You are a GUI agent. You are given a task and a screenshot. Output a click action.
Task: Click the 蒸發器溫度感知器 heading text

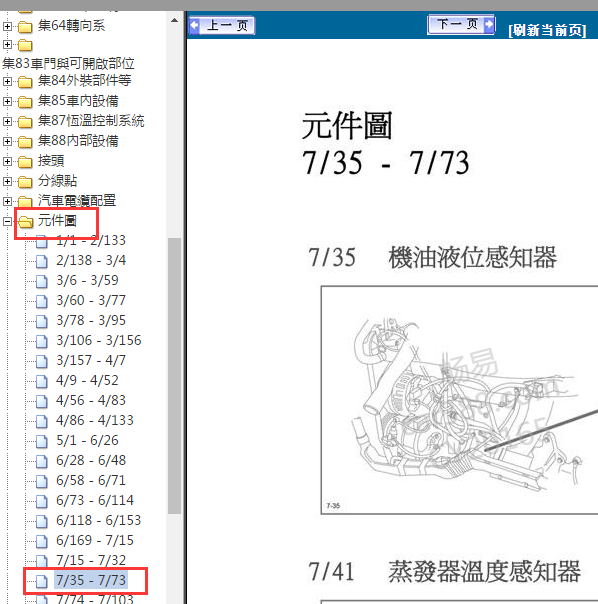coord(484,572)
